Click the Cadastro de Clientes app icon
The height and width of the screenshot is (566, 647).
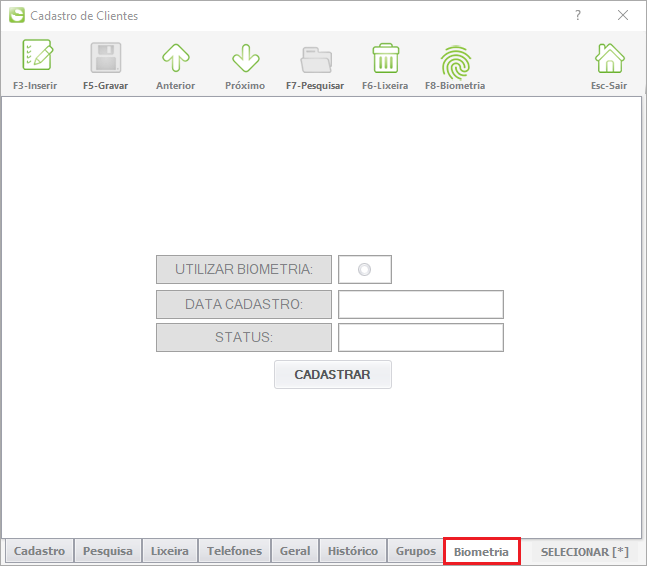coord(17,15)
